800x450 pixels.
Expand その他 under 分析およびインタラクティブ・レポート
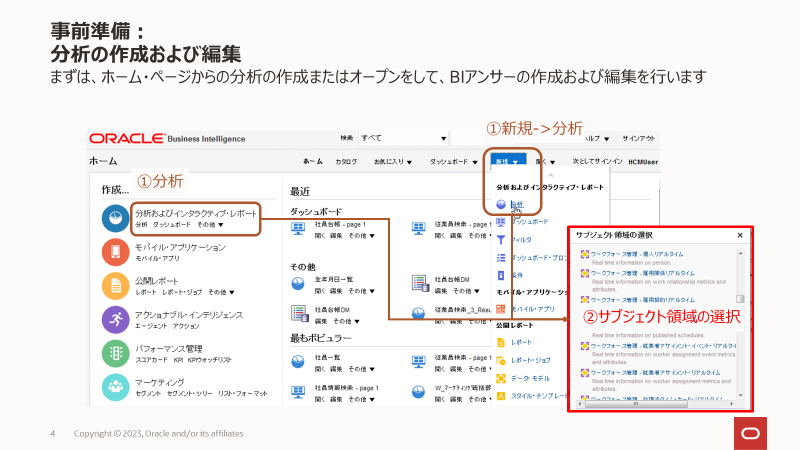pos(210,224)
